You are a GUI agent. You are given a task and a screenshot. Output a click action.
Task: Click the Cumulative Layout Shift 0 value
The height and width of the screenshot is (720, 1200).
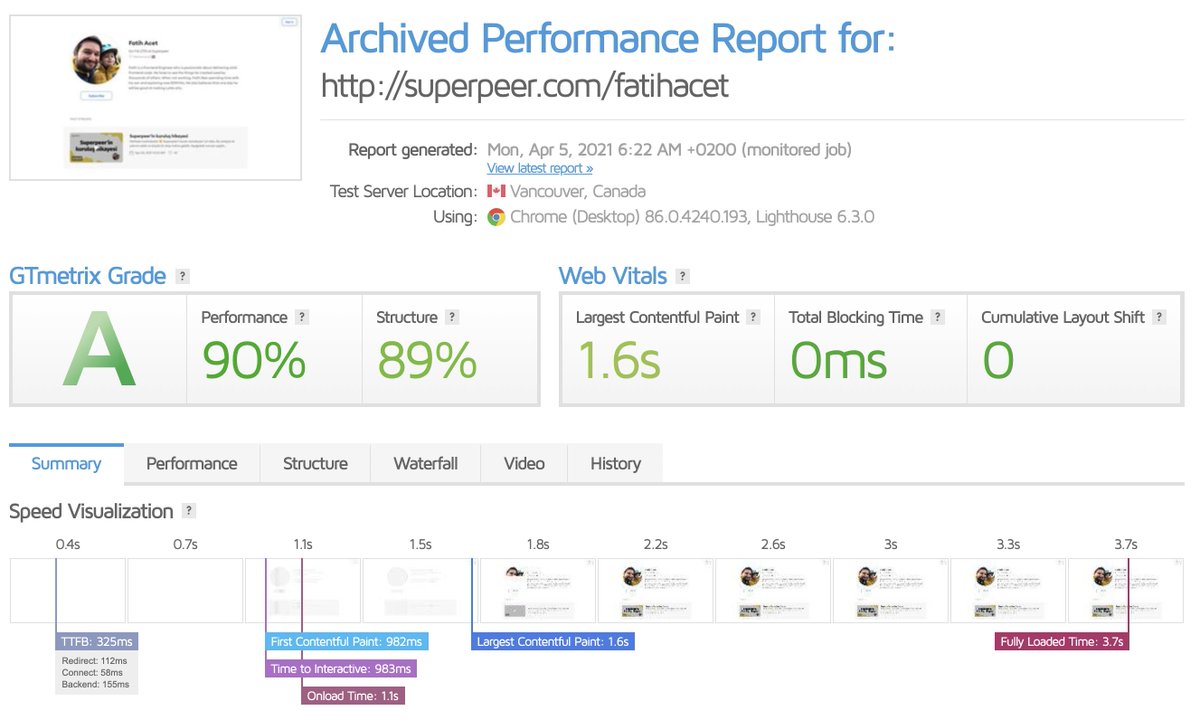coord(998,360)
